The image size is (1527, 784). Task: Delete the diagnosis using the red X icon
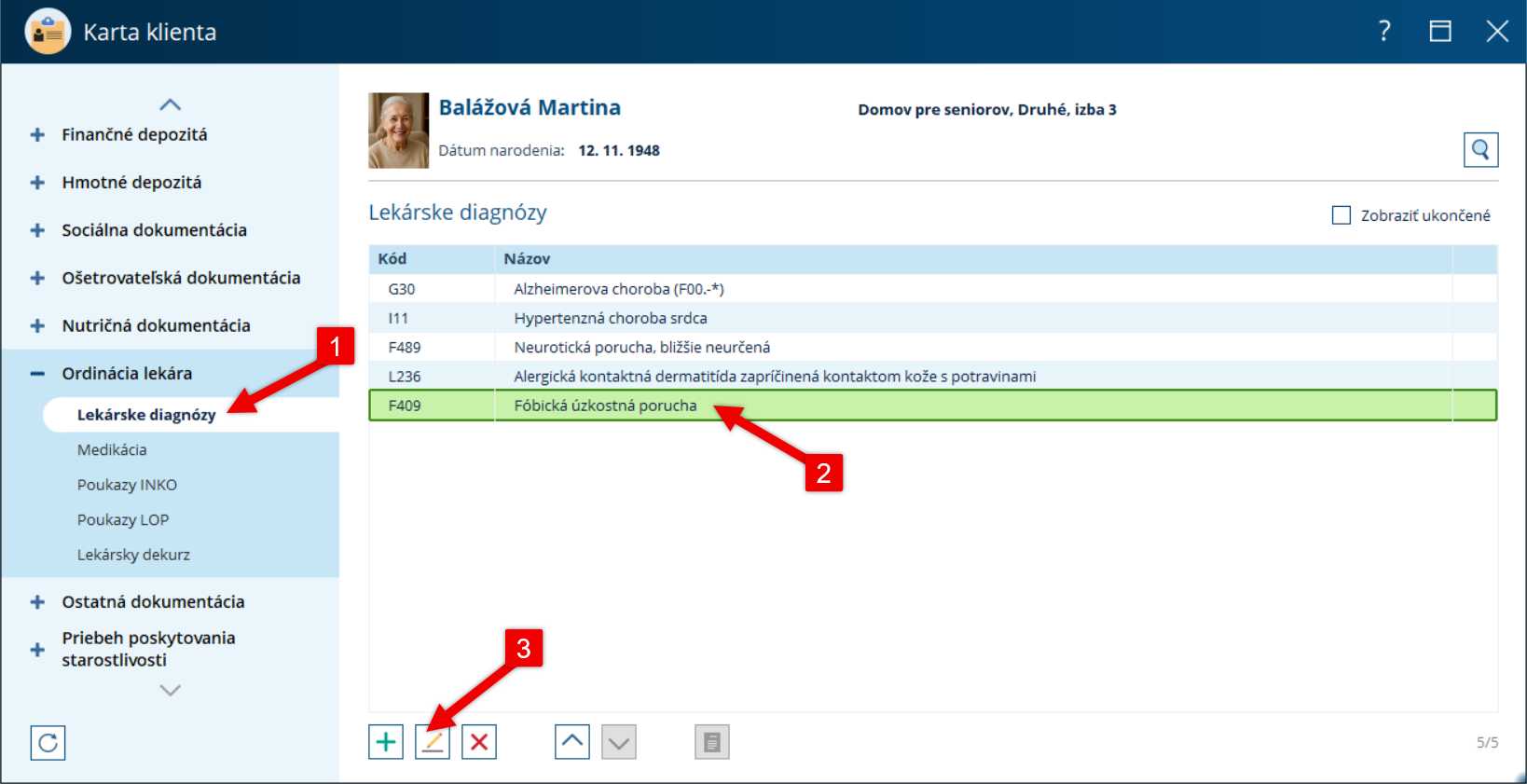point(479,742)
